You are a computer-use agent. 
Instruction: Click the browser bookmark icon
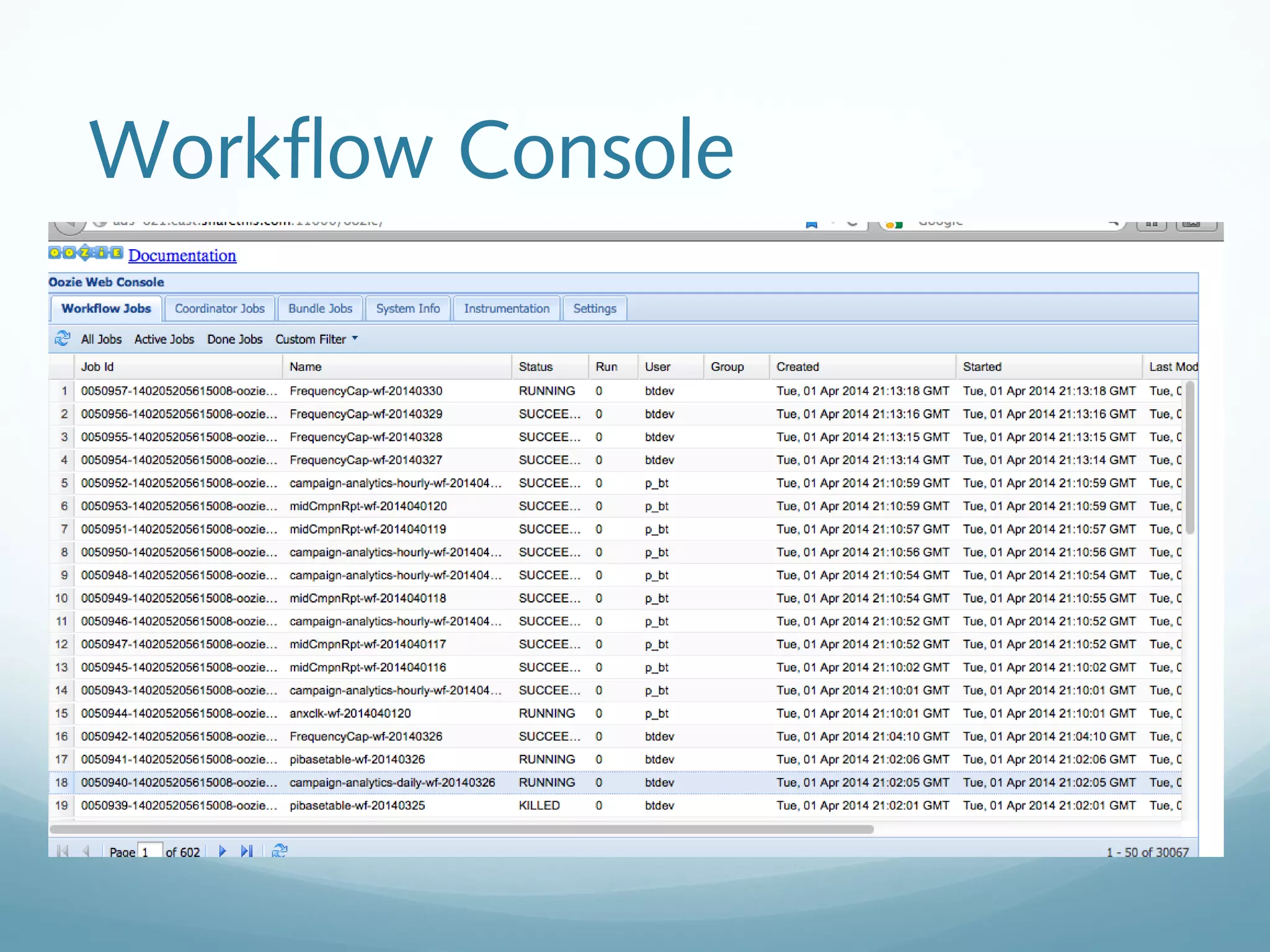[811, 224]
